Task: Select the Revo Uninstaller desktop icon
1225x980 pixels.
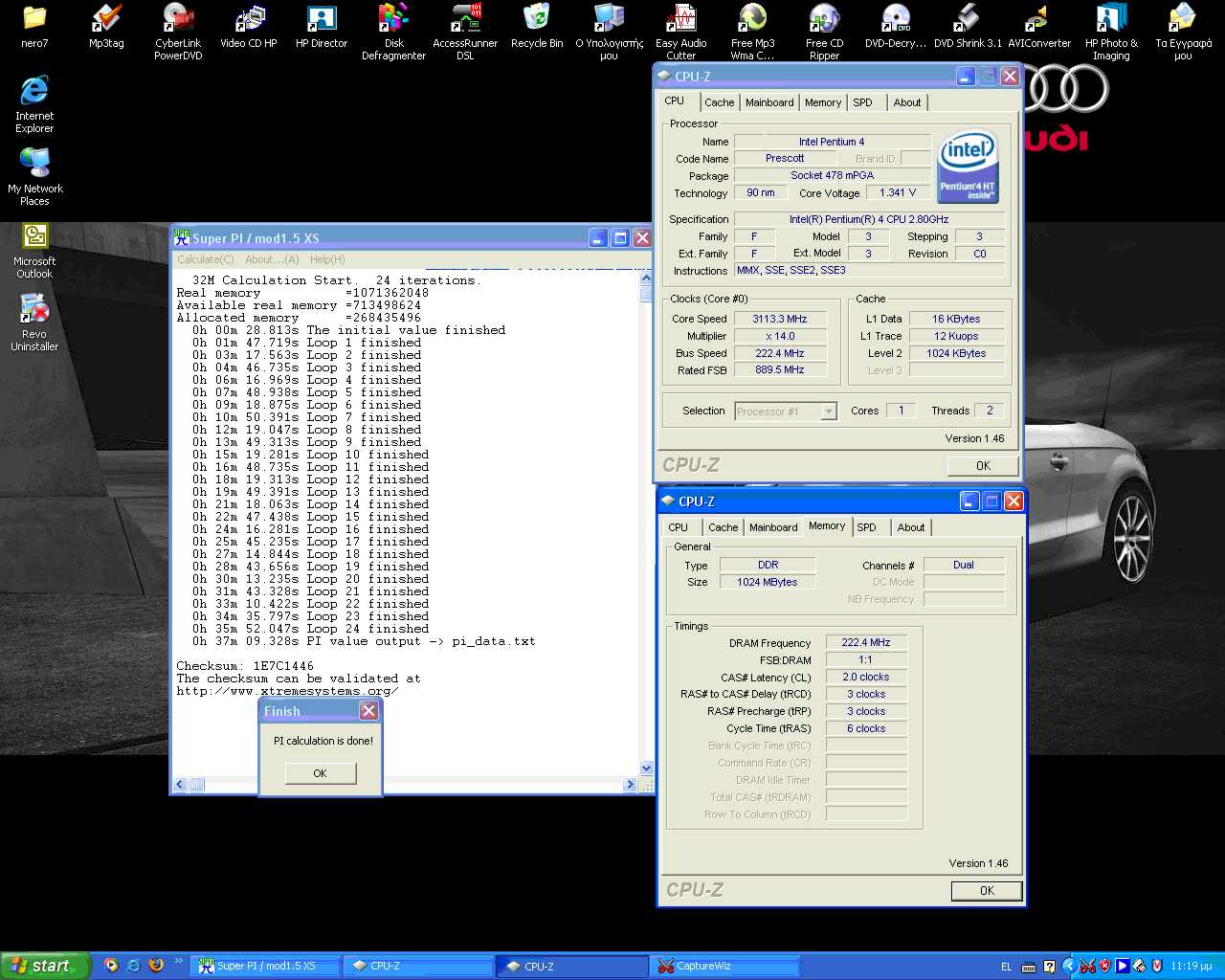Action: [34, 323]
